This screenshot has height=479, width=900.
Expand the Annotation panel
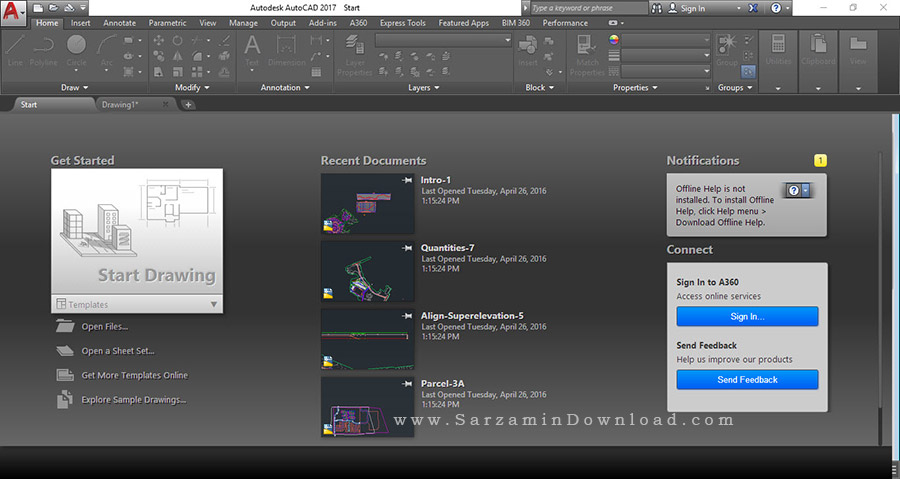285,88
